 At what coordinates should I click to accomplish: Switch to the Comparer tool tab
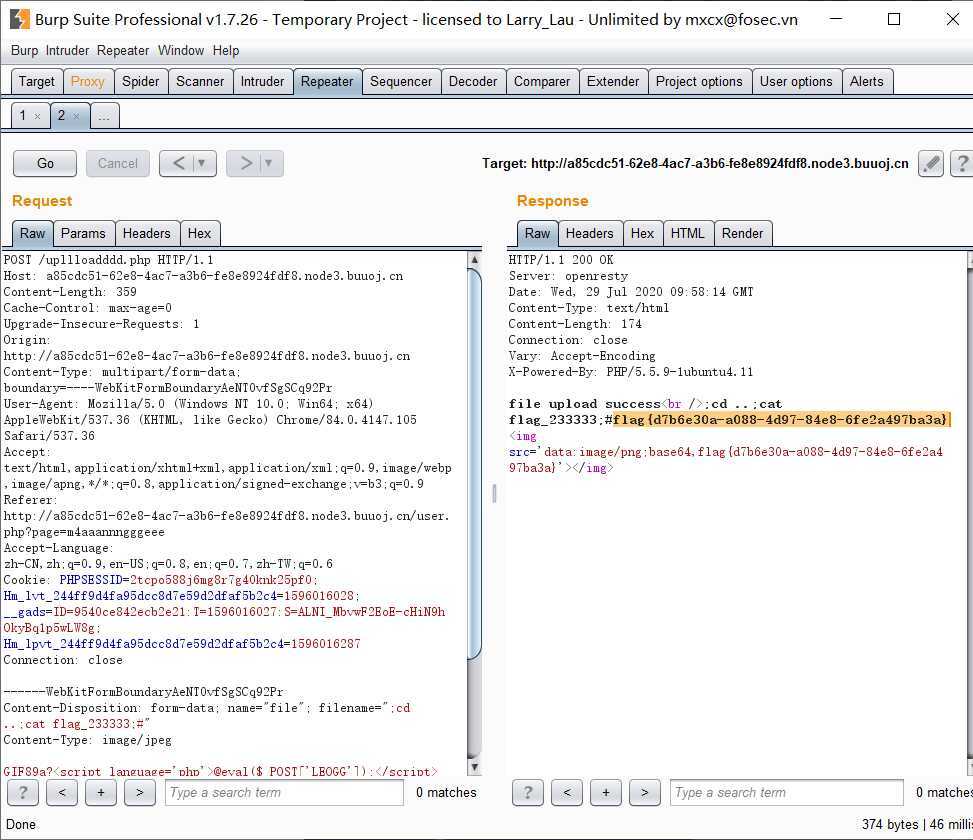tap(542, 81)
